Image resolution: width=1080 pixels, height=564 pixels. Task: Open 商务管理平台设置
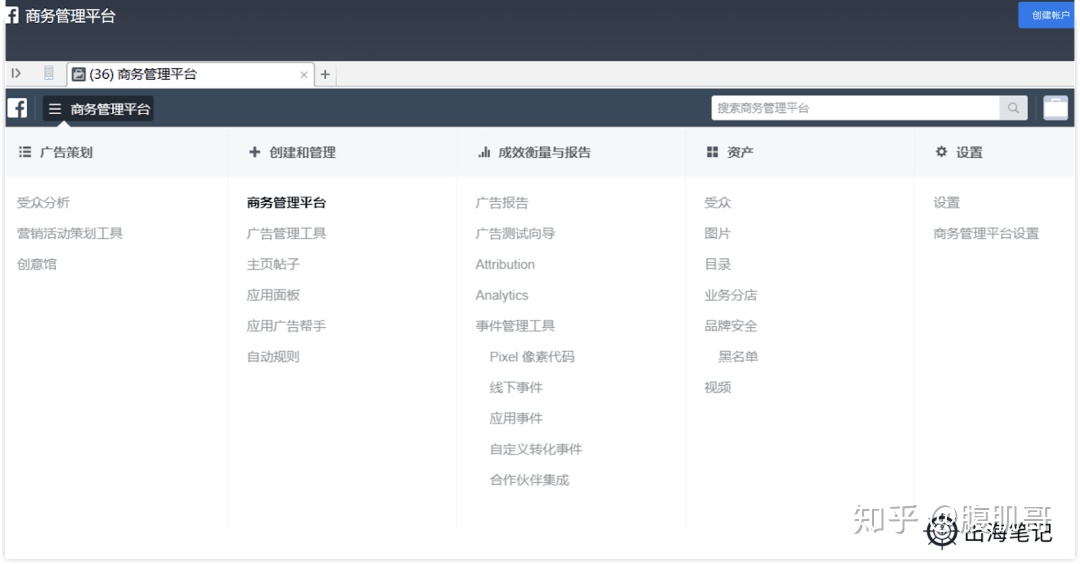click(986, 233)
